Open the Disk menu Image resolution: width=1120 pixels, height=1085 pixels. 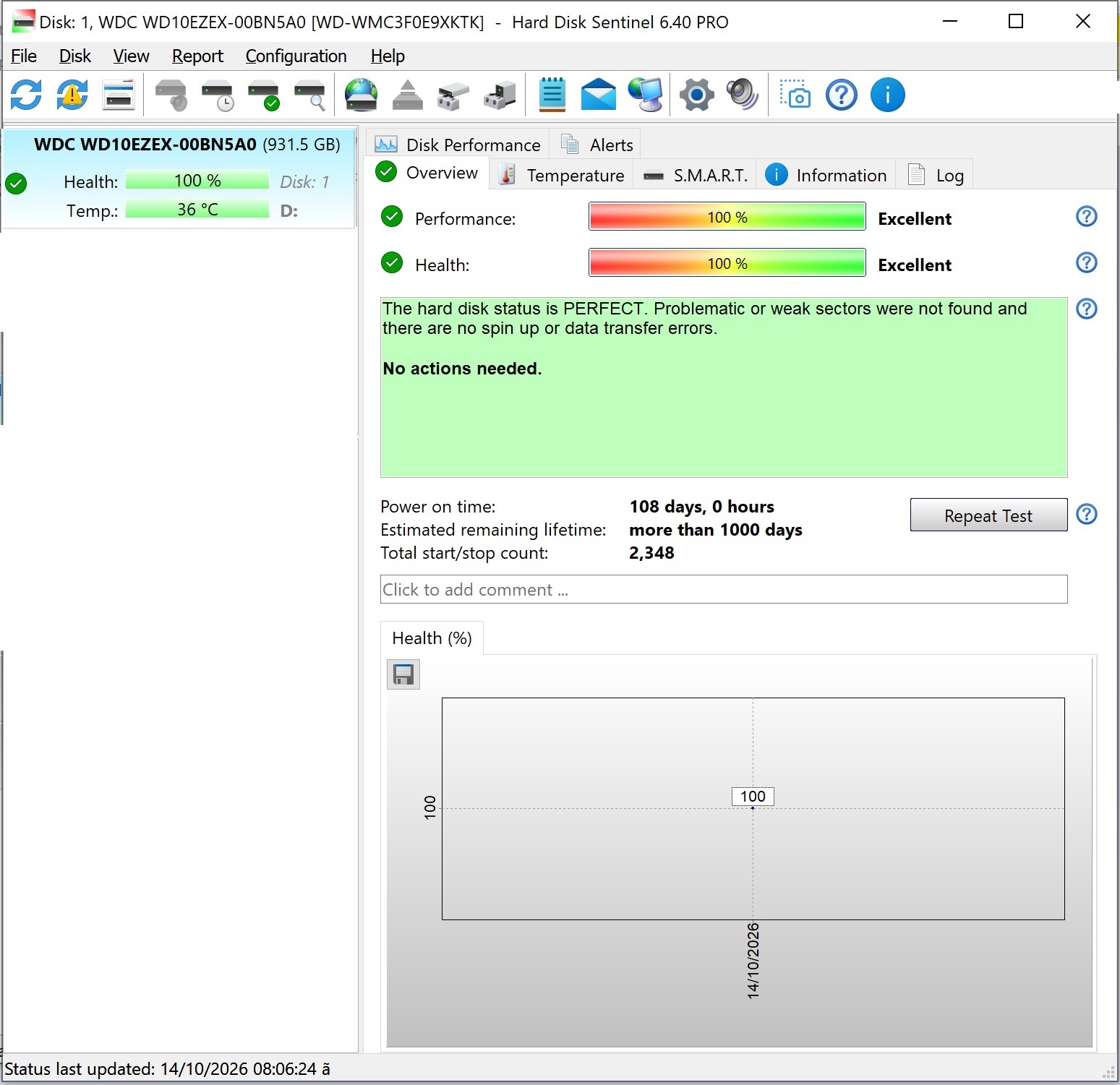tap(75, 56)
